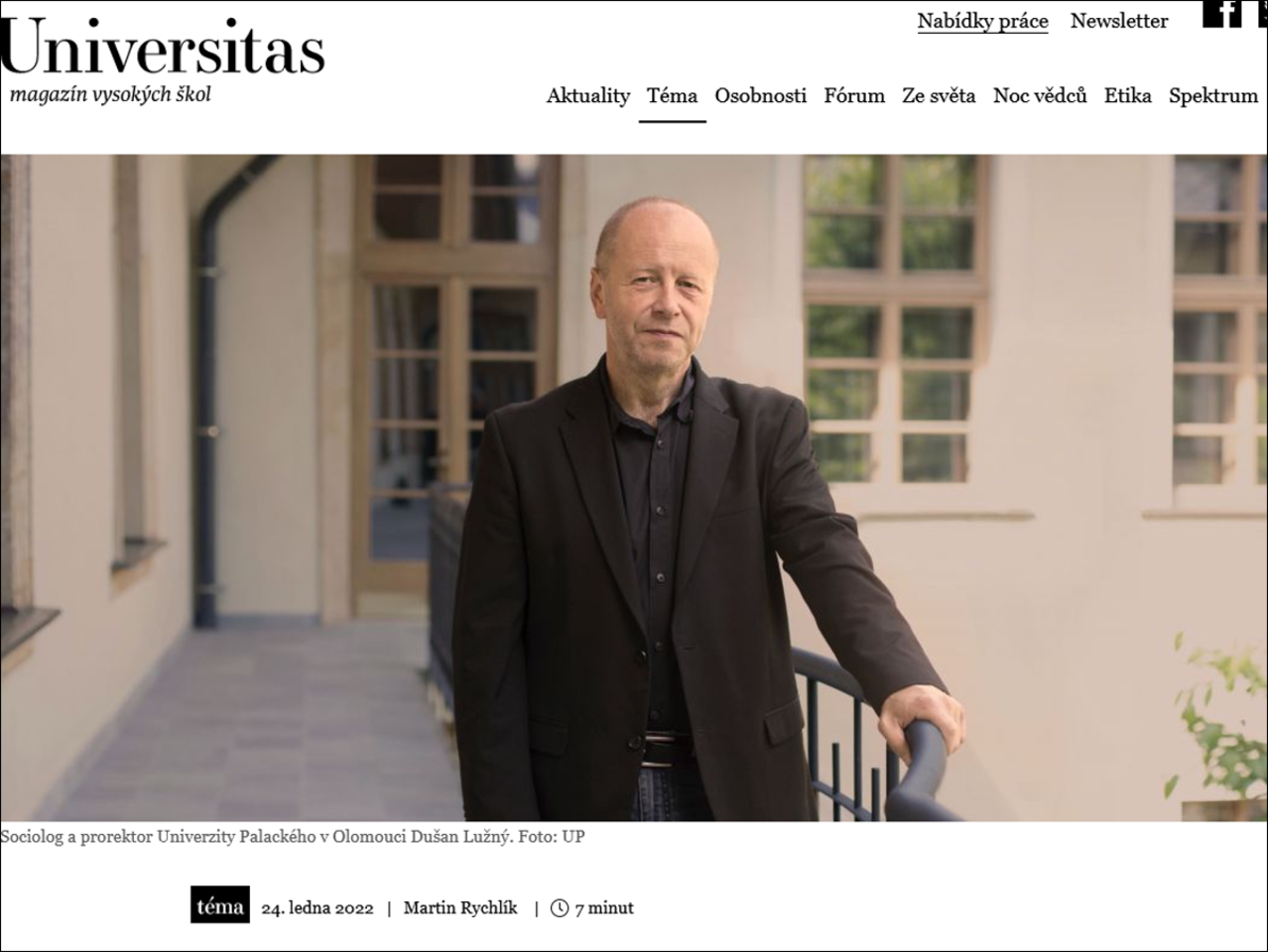1268x952 pixels.
Task: Click the article hero photo
Action: click(634, 488)
